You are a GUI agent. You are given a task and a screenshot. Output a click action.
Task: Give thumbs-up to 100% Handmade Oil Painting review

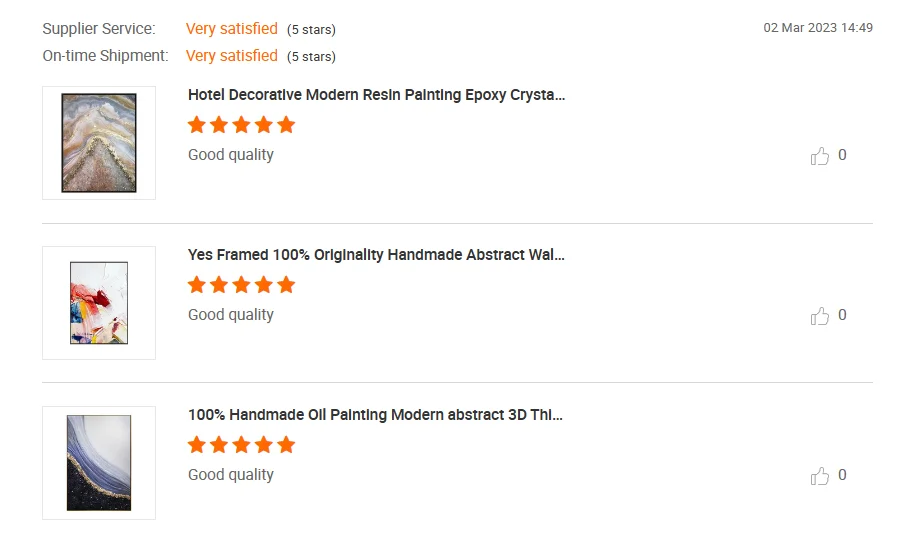pos(820,476)
